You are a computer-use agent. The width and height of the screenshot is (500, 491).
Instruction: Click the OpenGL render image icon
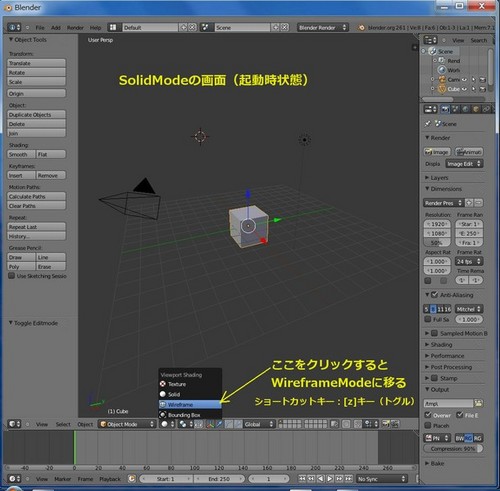pos(386,424)
